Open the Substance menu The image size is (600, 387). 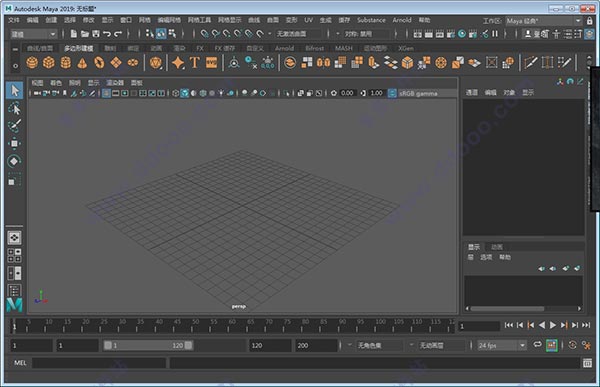tap(371, 20)
